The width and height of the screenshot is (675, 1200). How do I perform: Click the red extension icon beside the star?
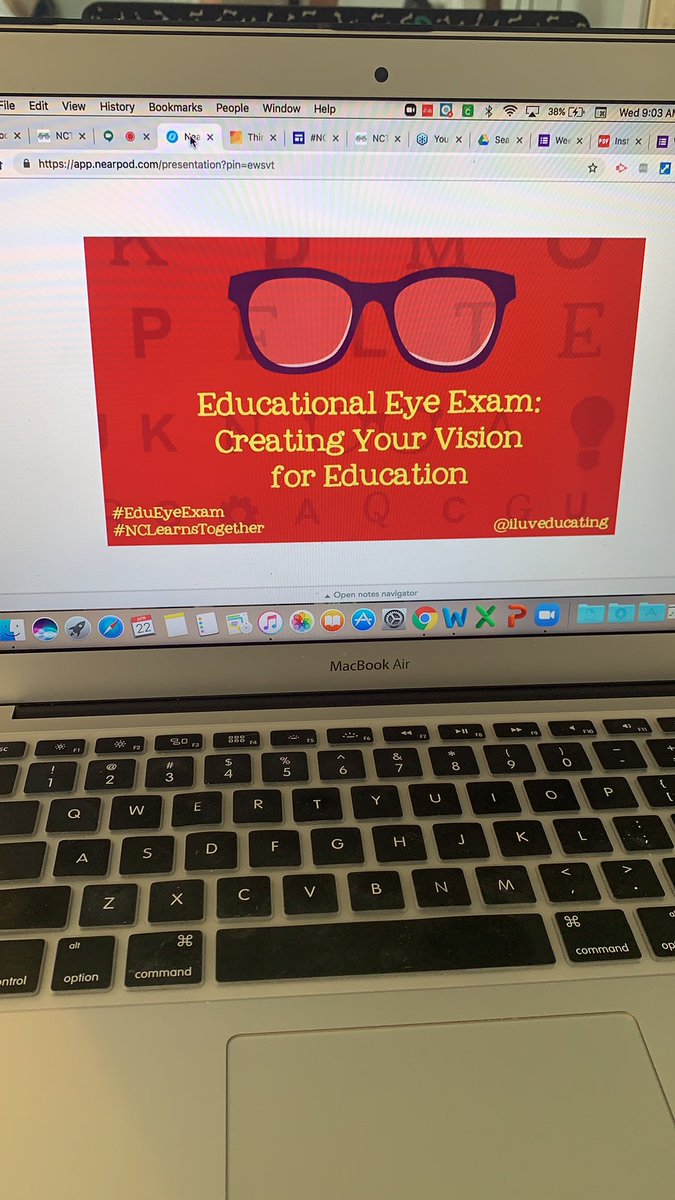click(x=621, y=168)
